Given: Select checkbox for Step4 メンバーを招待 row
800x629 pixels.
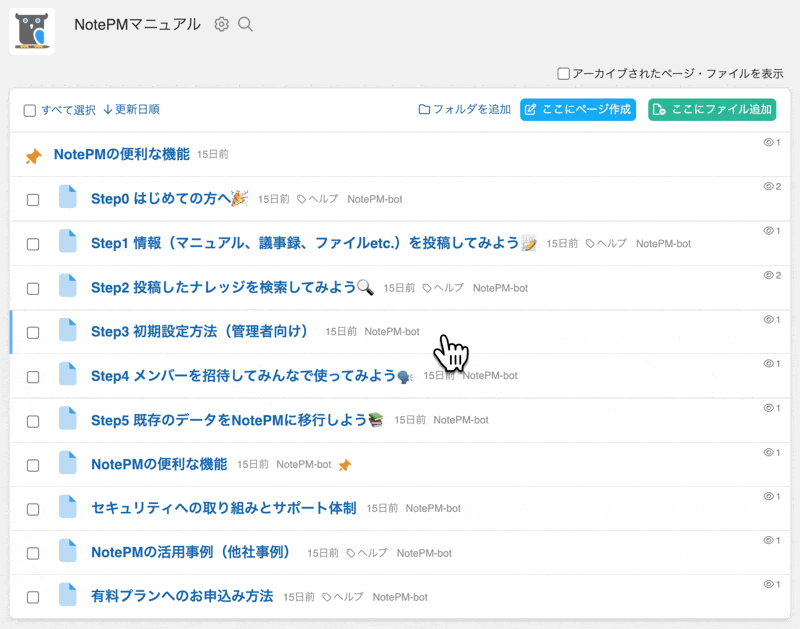Looking at the screenshot, I should coord(33,376).
